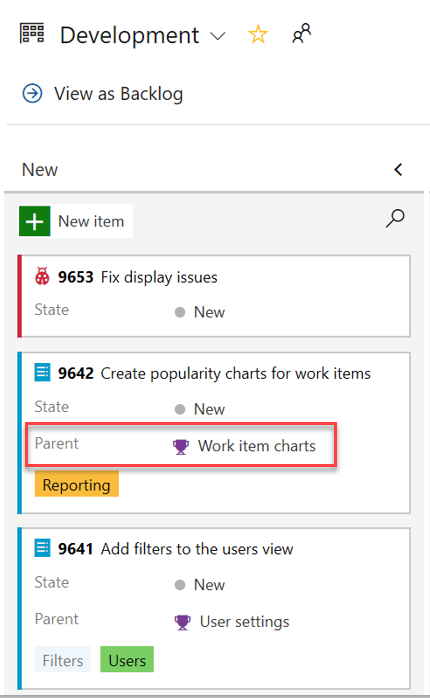The height and width of the screenshot is (698, 430).
Task: Collapse the New column with chevron
Action: point(398,169)
